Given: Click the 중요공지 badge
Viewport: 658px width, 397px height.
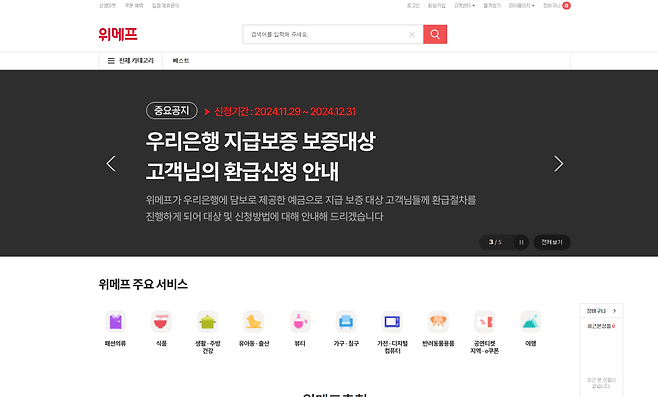Looking at the screenshot, I should click(172, 110).
